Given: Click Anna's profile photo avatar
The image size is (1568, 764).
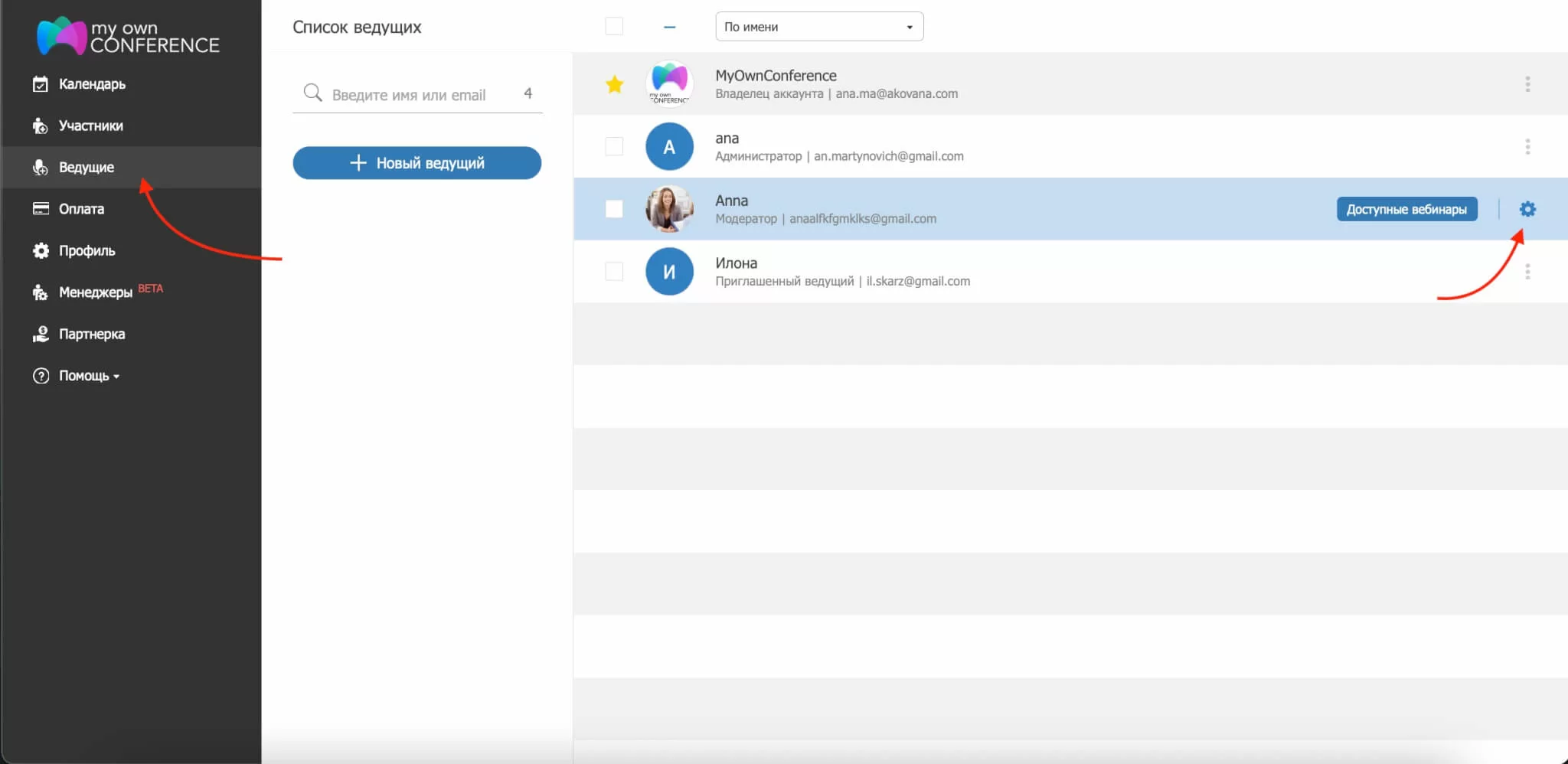Looking at the screenshot, I should pos(669,209).
